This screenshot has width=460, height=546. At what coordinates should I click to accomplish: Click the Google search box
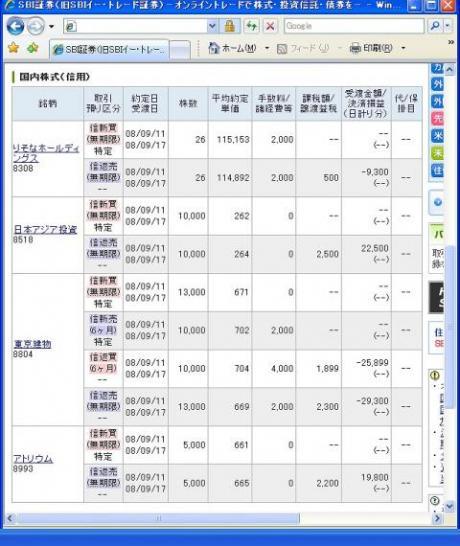354,26
